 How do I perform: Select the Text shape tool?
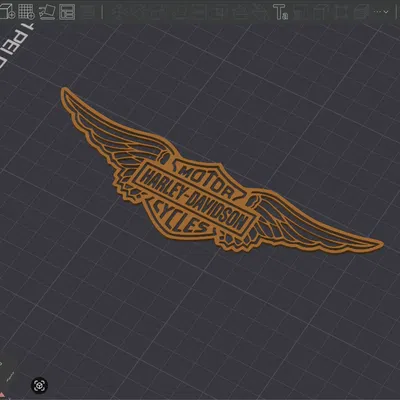281,12
